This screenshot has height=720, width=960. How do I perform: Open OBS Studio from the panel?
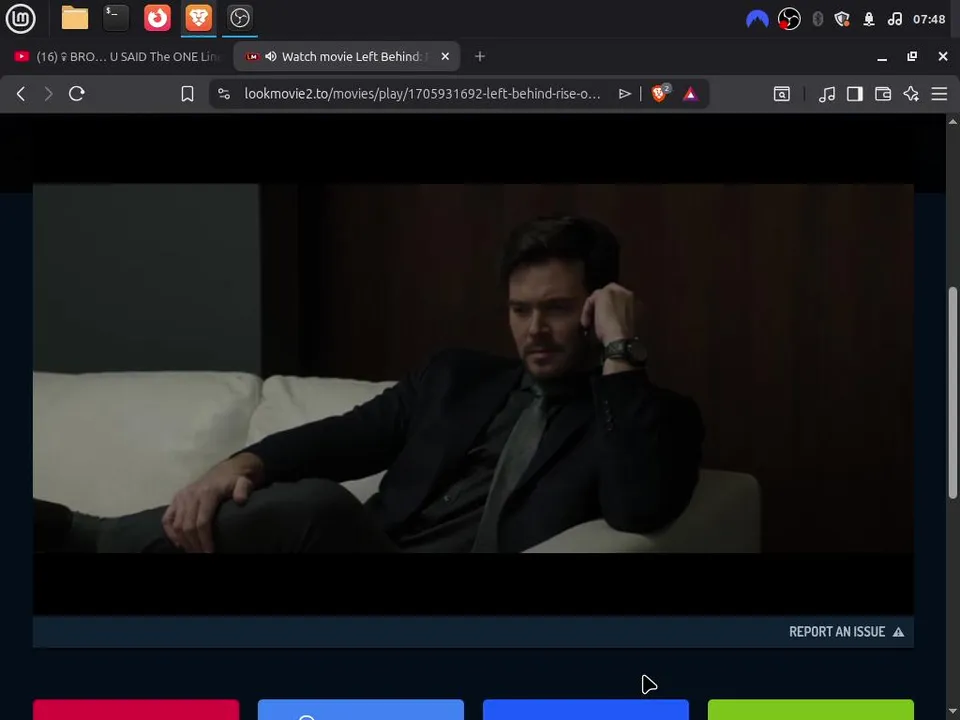point(239,18)
